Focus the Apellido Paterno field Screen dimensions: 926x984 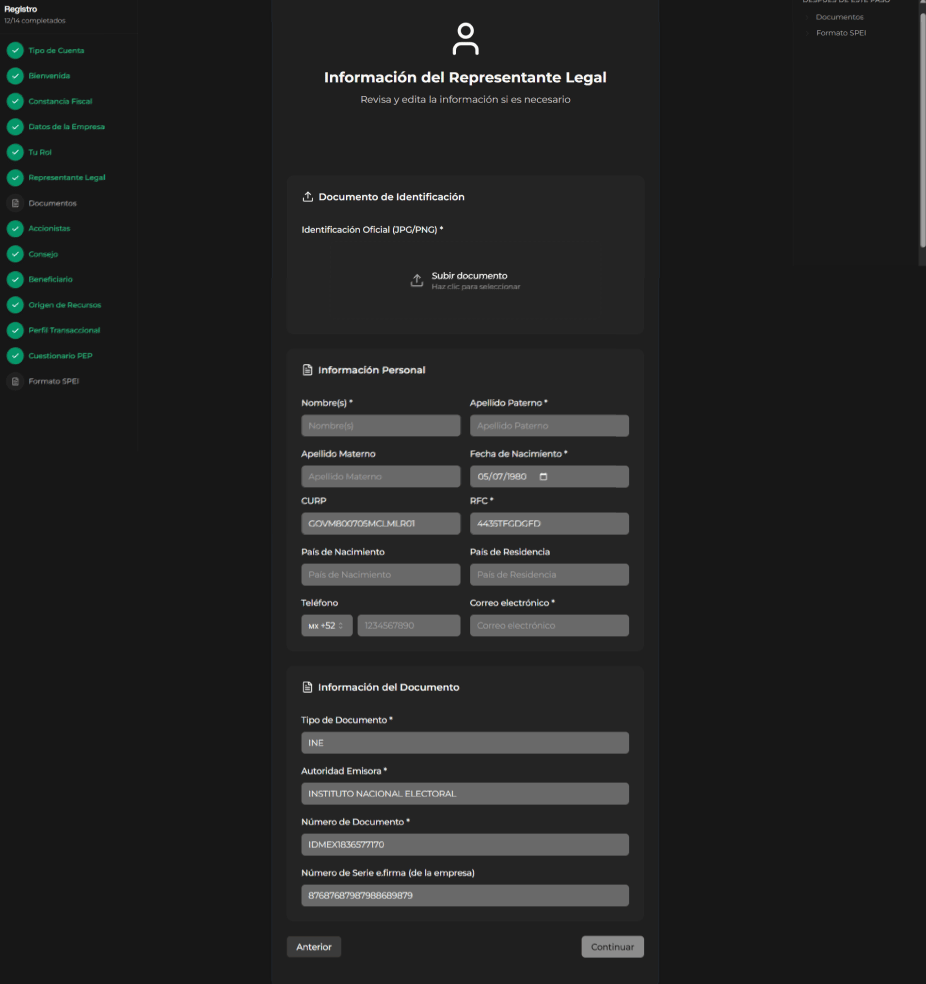(x=549, y=425)
